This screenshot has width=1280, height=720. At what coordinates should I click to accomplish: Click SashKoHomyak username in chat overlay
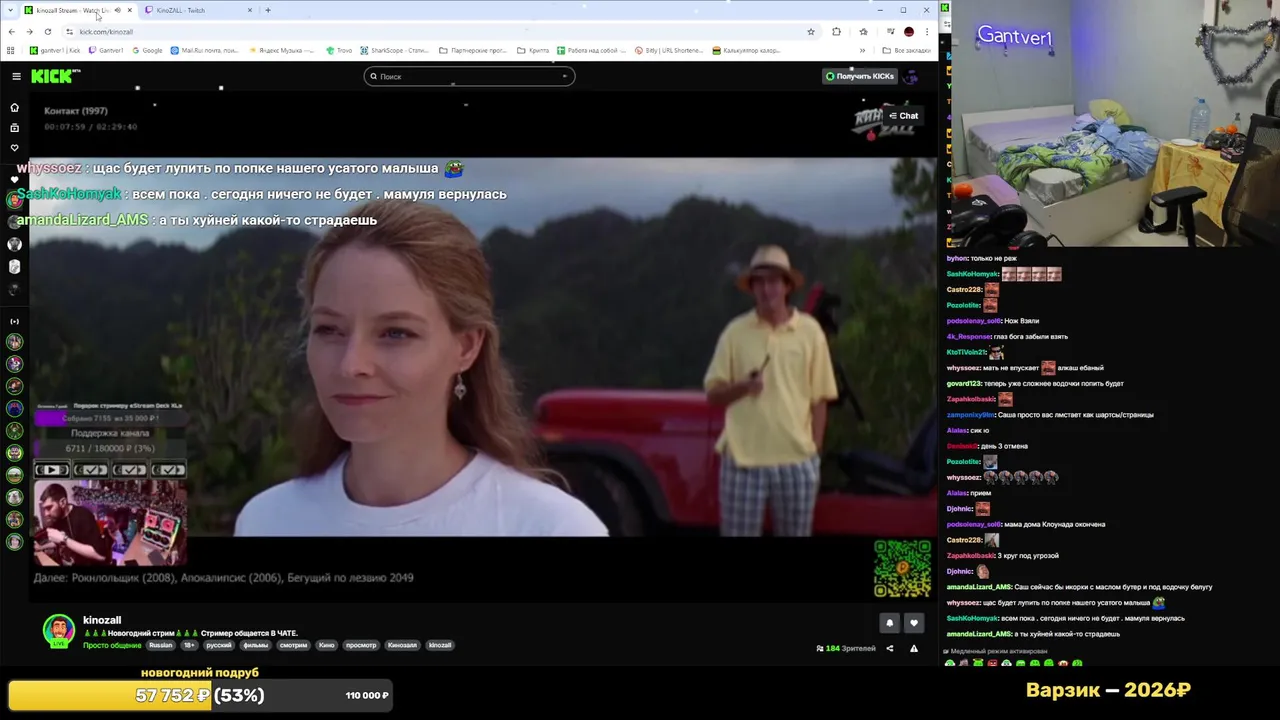[69, 194]
